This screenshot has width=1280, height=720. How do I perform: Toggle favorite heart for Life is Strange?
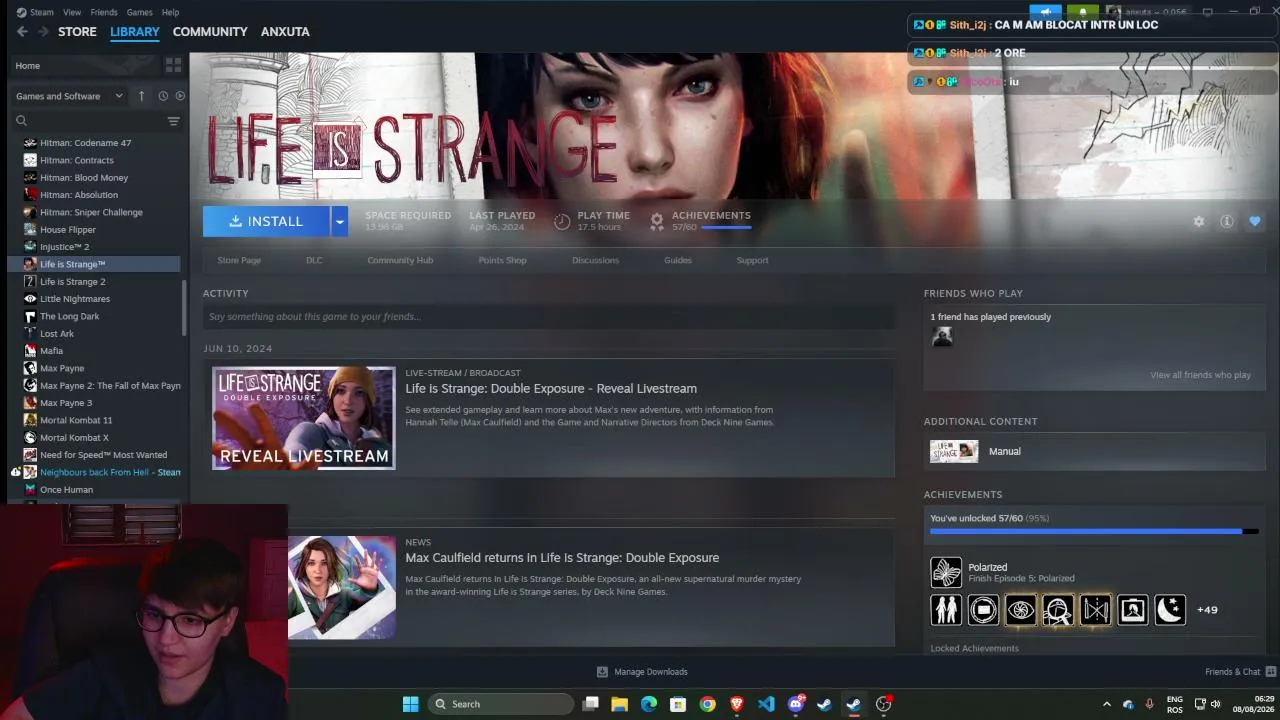pos(1255,221)
